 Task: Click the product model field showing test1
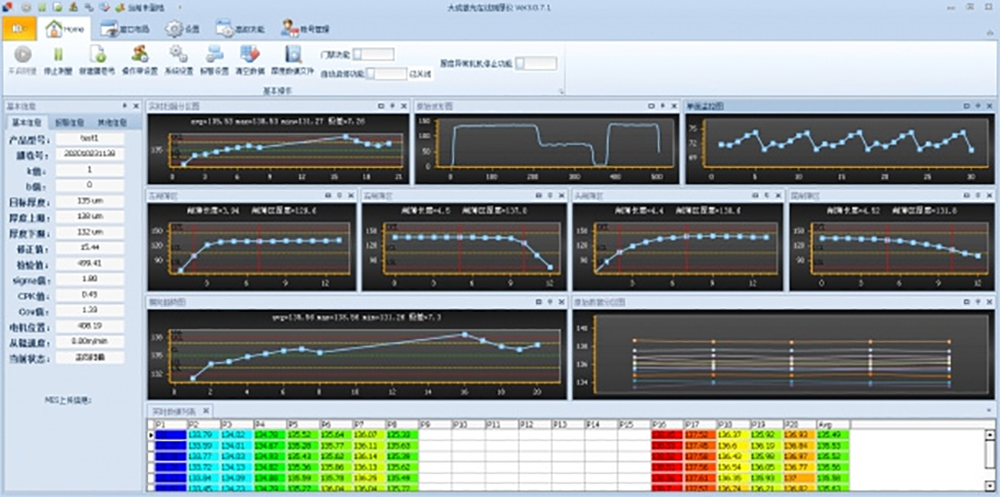point(87,139)
